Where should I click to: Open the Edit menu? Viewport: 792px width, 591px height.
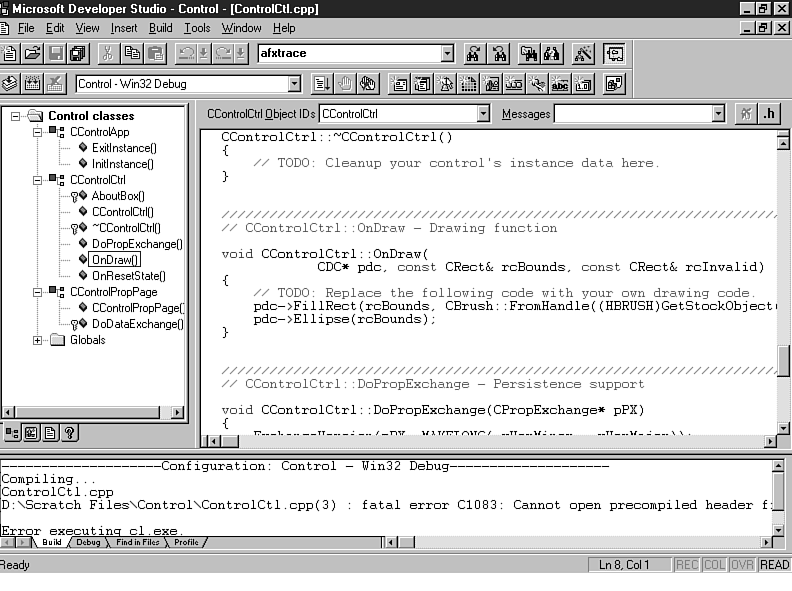tap(55, 28)
